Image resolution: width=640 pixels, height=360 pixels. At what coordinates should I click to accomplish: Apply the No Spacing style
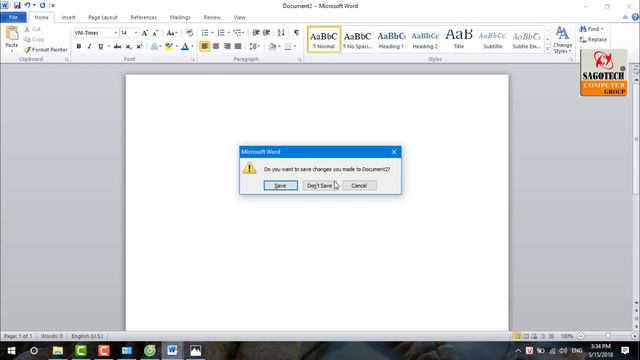pyautogui.click(x=357, y=40)
